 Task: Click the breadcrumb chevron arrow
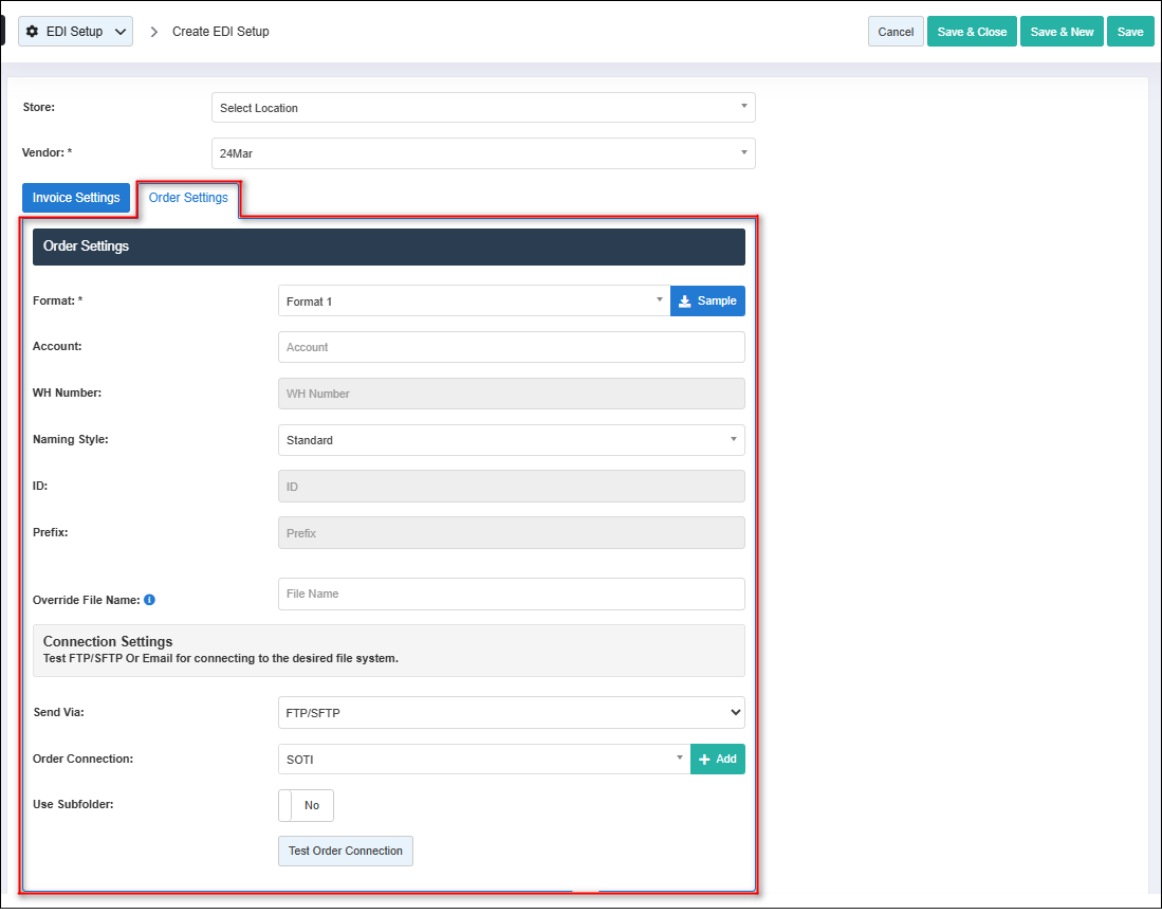[154, 32]
